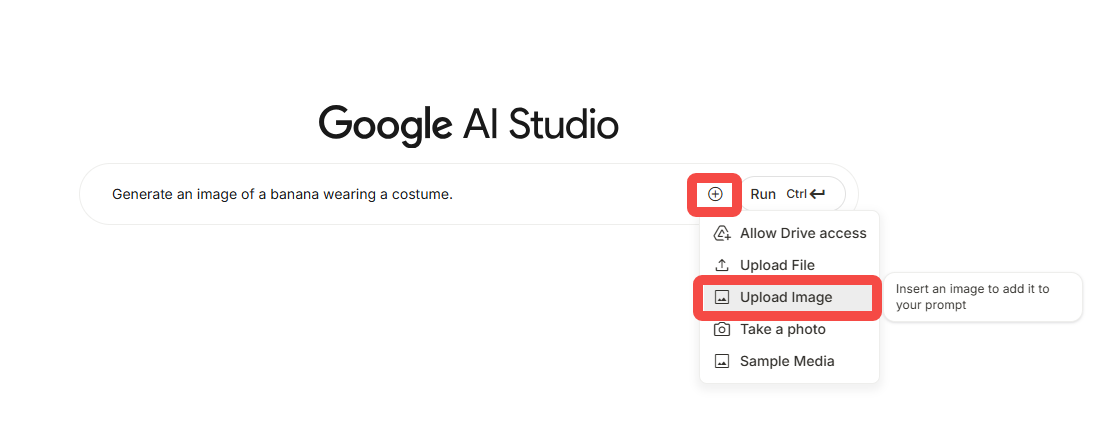Choose Upload Image from the menu
This screenshot has width=1106, height=428.
coord(789,298)
